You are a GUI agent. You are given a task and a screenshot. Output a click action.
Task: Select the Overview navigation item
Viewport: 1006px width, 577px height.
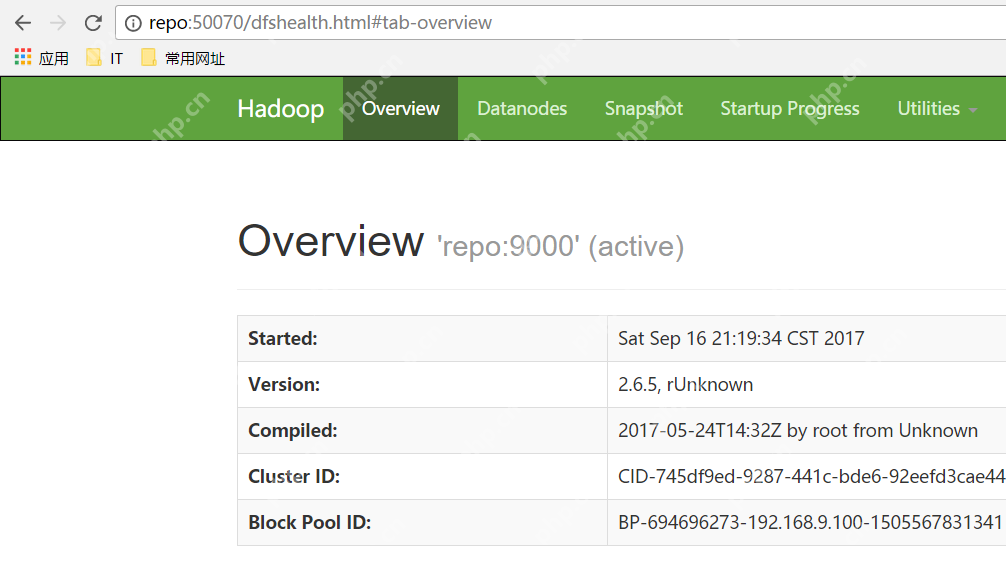(x=399, y=108)
